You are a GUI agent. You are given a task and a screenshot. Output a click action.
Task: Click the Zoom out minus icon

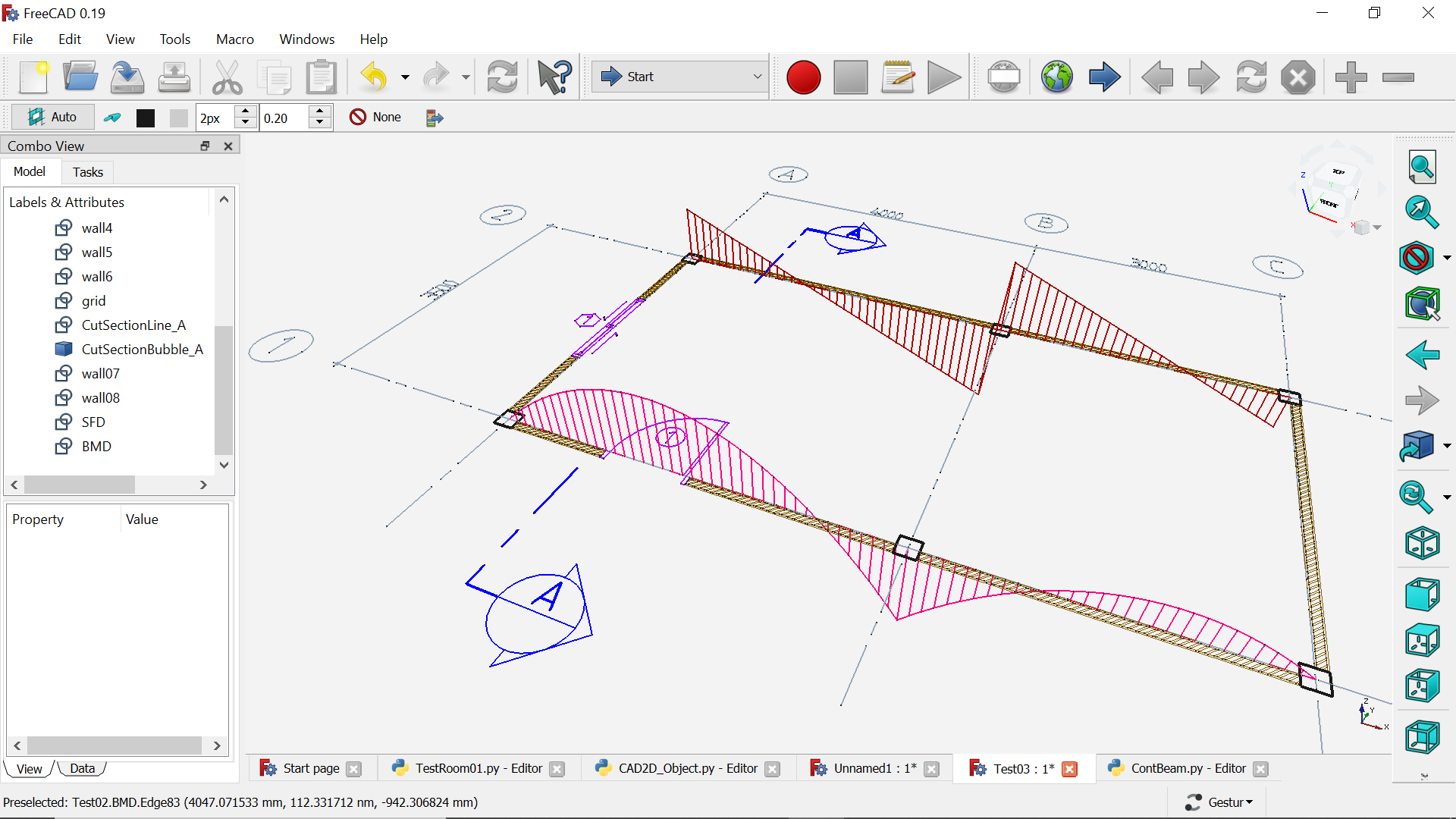tap(1398, 77)
